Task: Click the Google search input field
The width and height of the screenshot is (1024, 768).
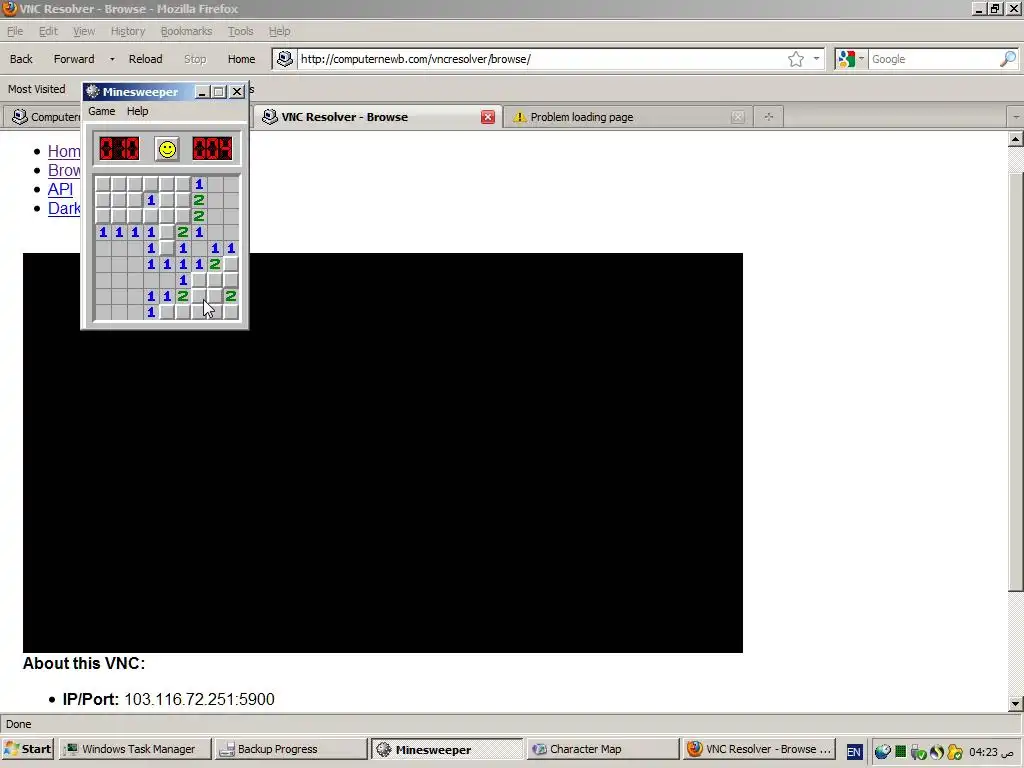Action: [933, 59]
